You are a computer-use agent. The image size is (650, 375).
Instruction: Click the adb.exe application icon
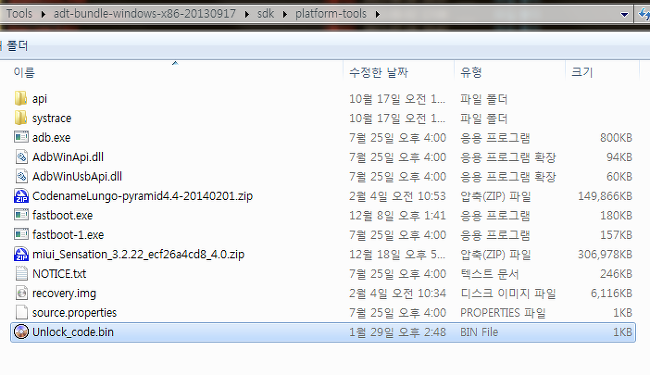21,137
